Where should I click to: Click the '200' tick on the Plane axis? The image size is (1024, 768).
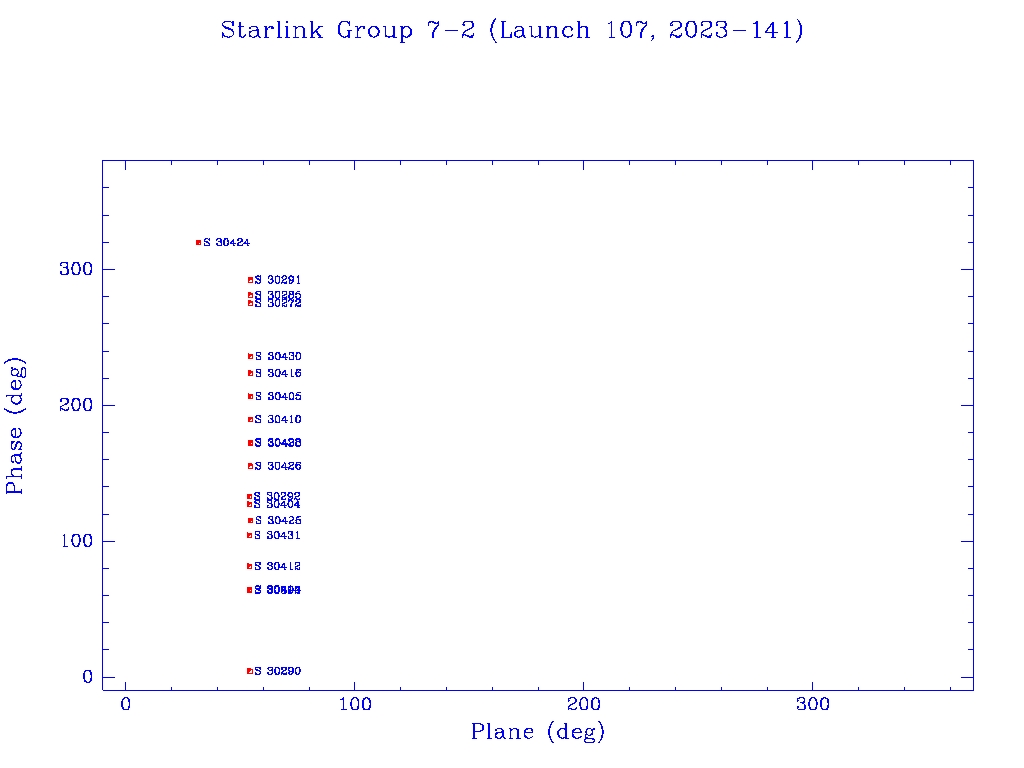point(583,704)
